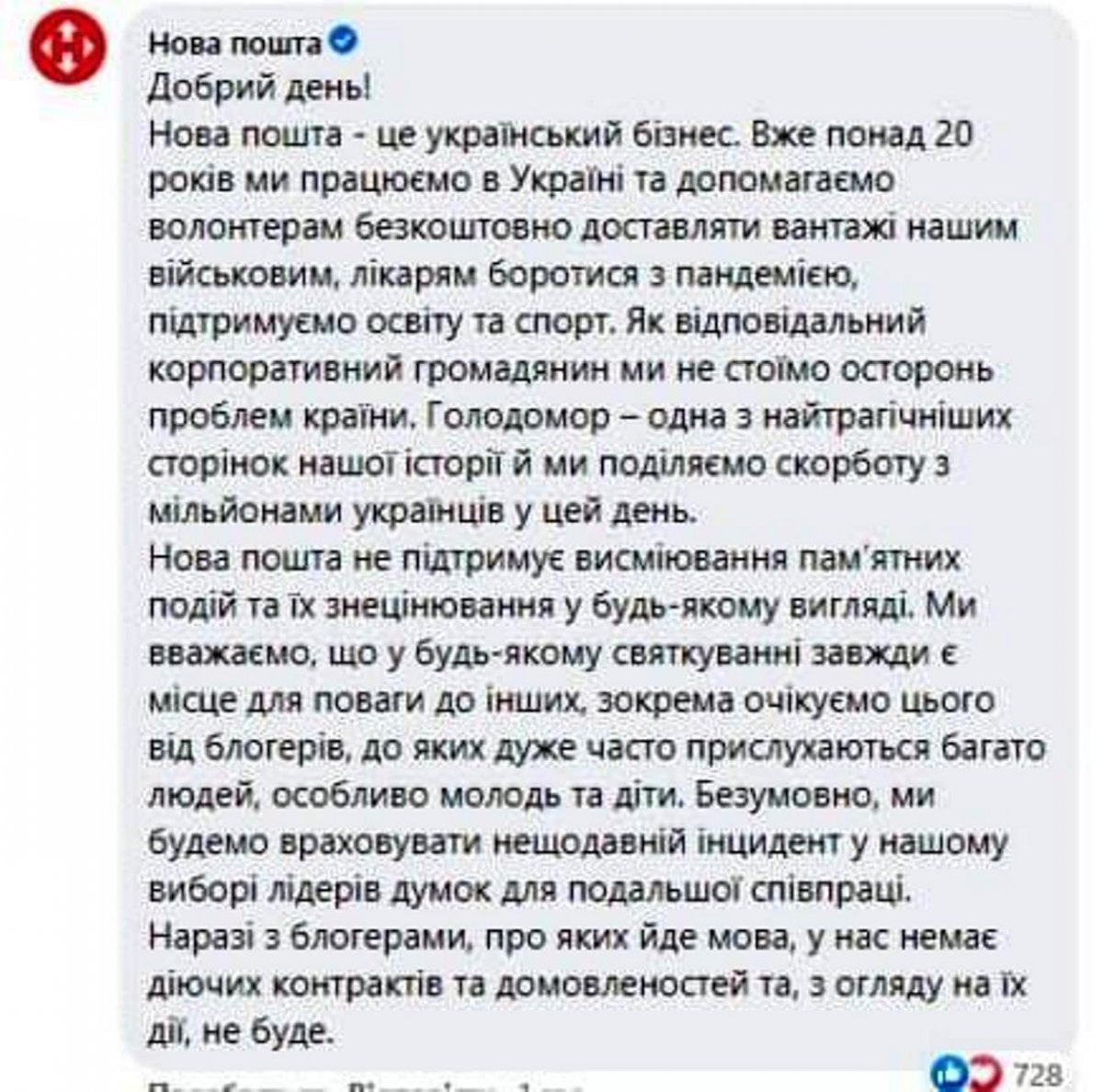Click the blue thumbs-up reaction icon

pos(948,1073)
